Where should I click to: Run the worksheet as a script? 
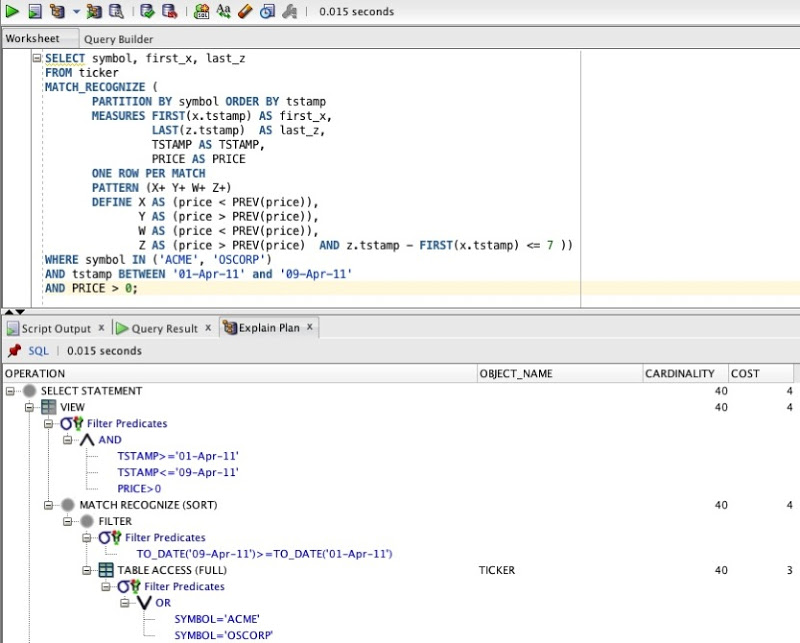pyautogui.click(x=36, y=10)
